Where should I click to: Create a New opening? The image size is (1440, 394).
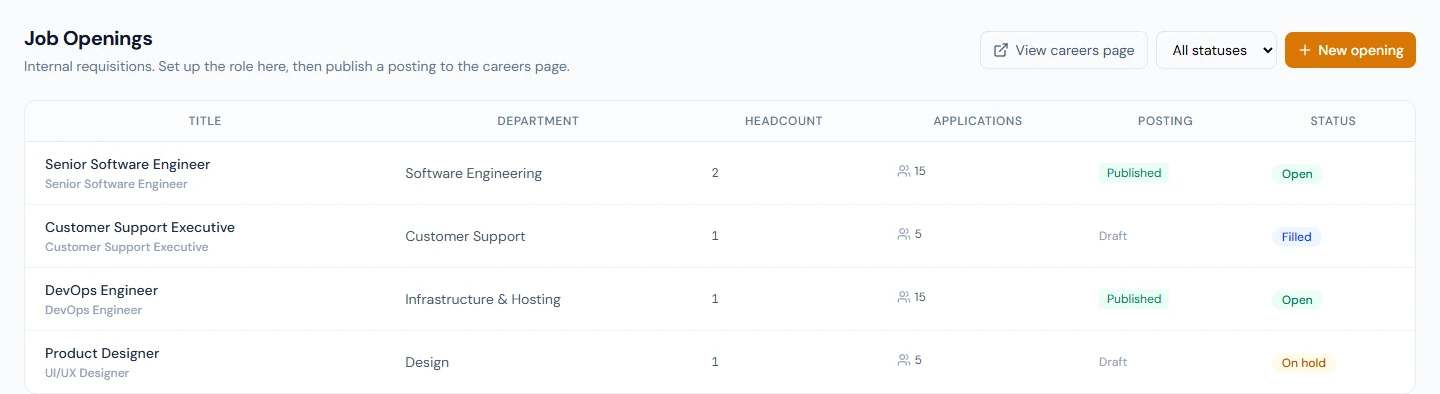coord(1350,50)
